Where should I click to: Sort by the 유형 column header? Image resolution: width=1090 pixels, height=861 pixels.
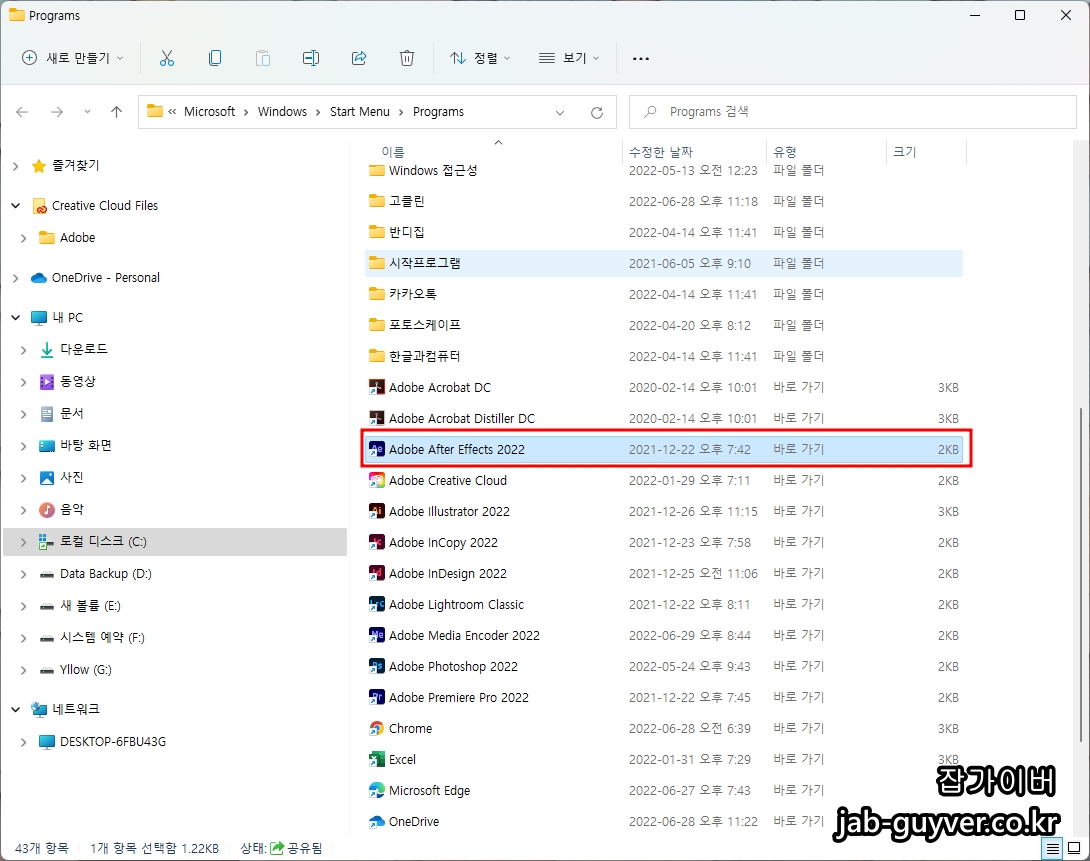785,151
